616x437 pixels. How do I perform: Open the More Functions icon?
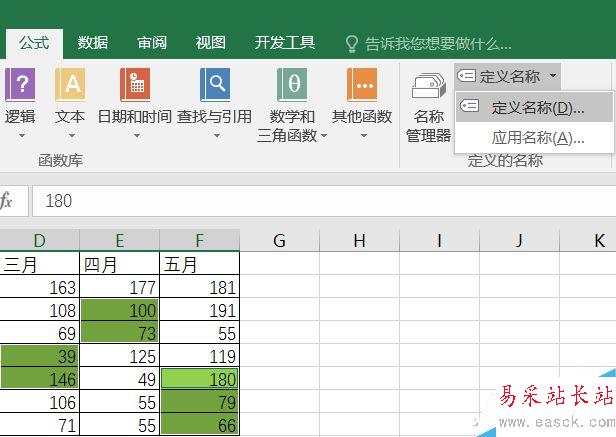[x=362, y=85]
